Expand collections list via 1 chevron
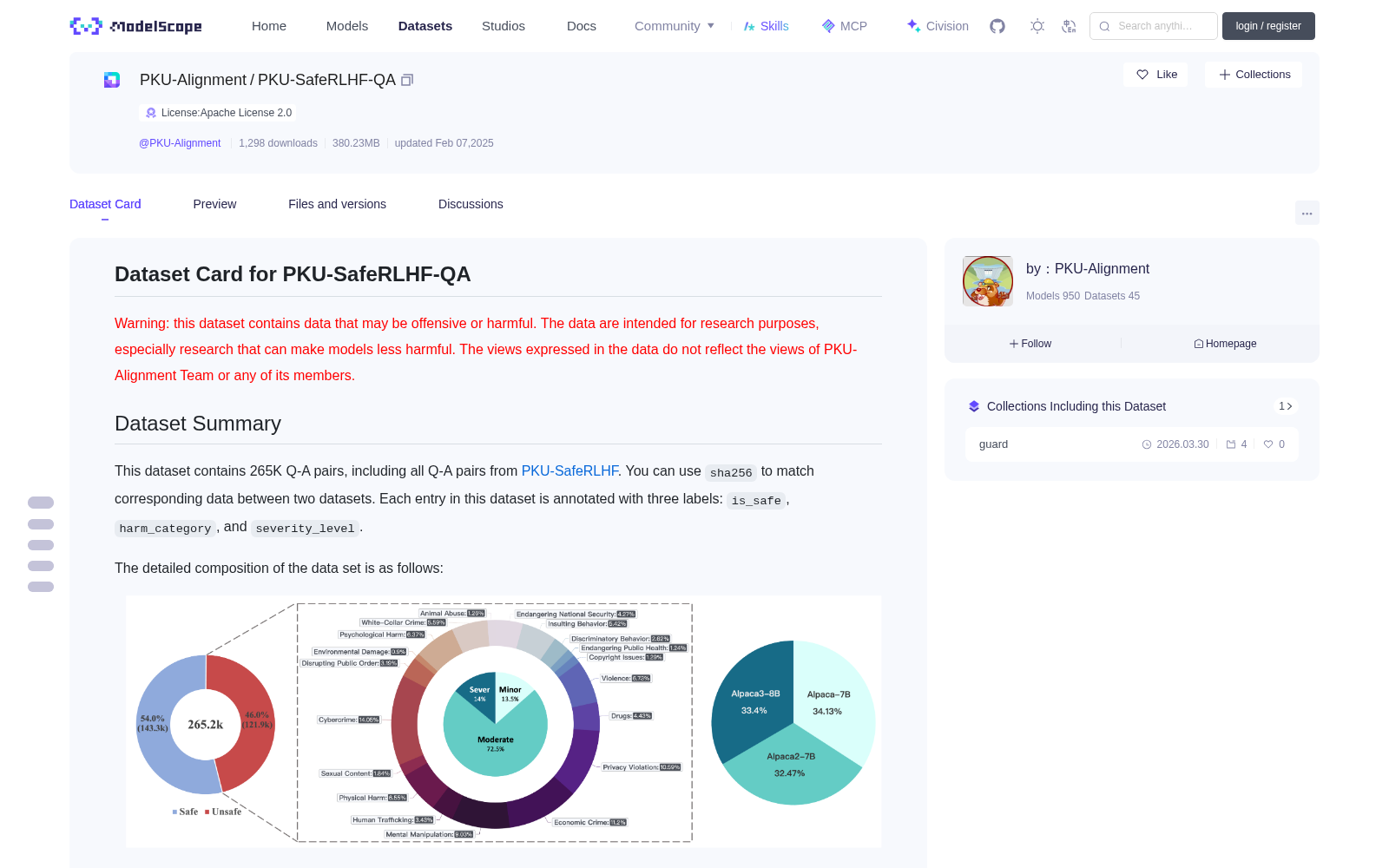This screenshot has width=1389, height=868. pyautogui.click(x=1286, y=406)
